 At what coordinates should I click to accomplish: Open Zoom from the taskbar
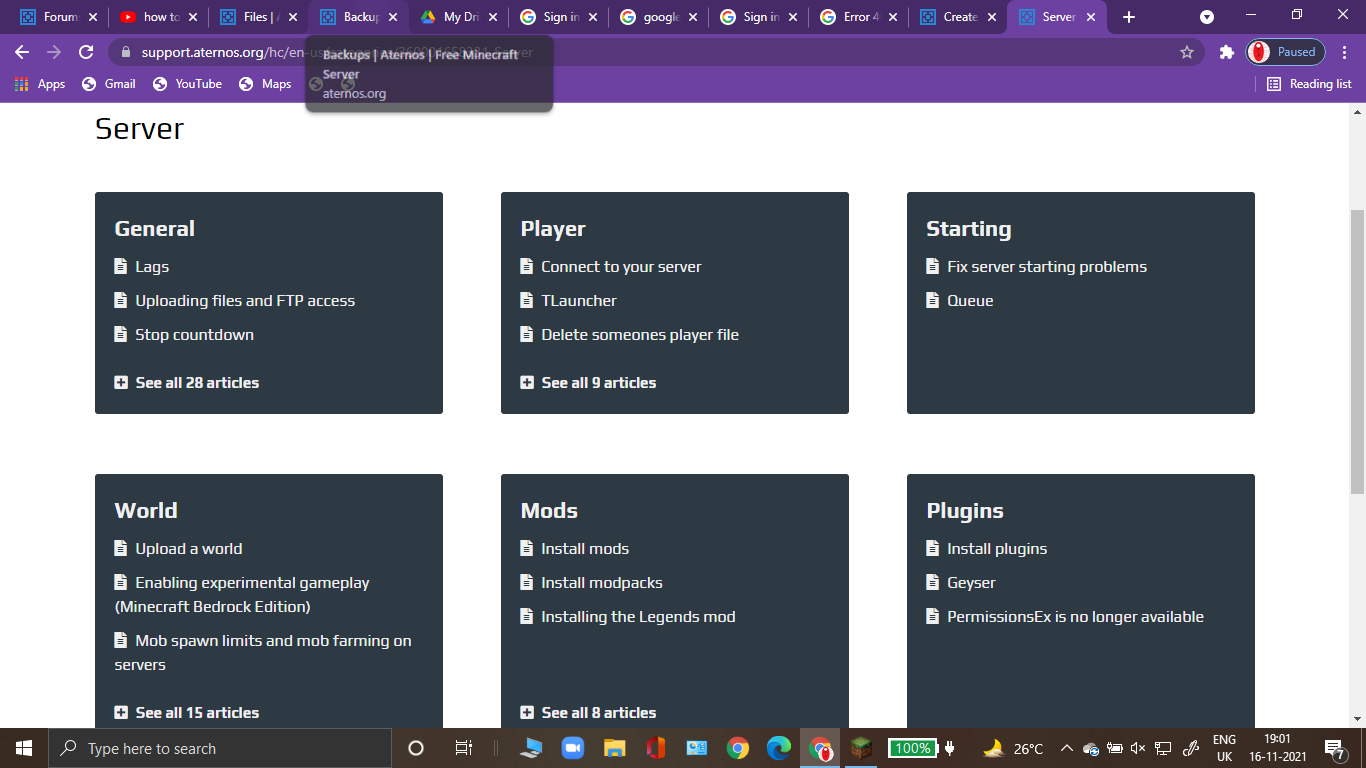(573, 748)
